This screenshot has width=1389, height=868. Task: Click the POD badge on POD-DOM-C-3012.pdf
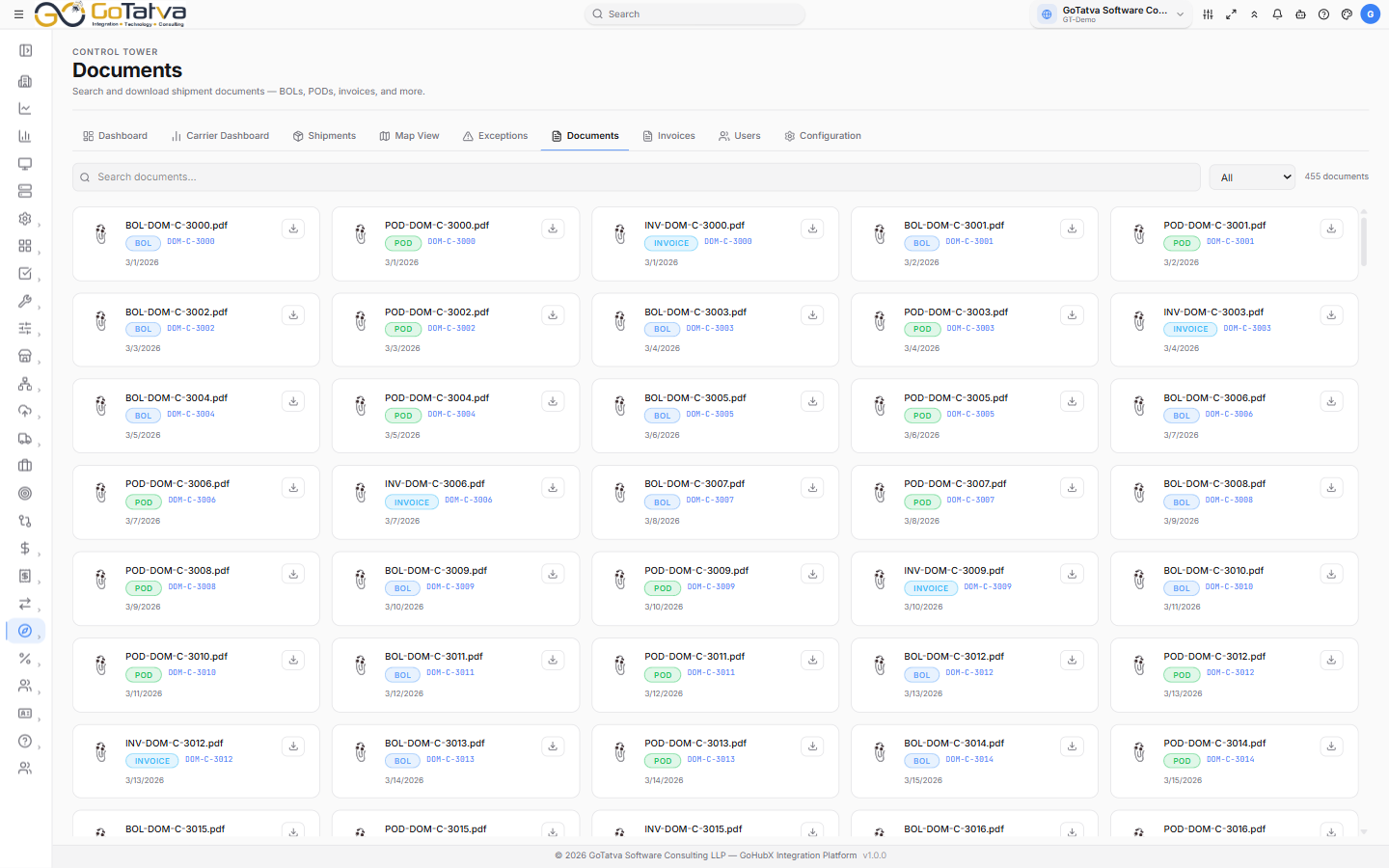[1182, 675]
